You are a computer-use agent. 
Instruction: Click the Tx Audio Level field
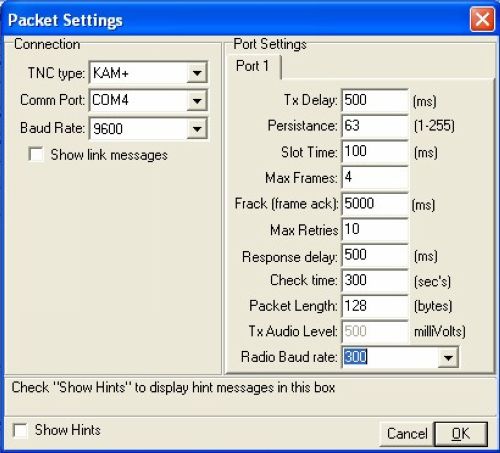(x=375, y=331)
